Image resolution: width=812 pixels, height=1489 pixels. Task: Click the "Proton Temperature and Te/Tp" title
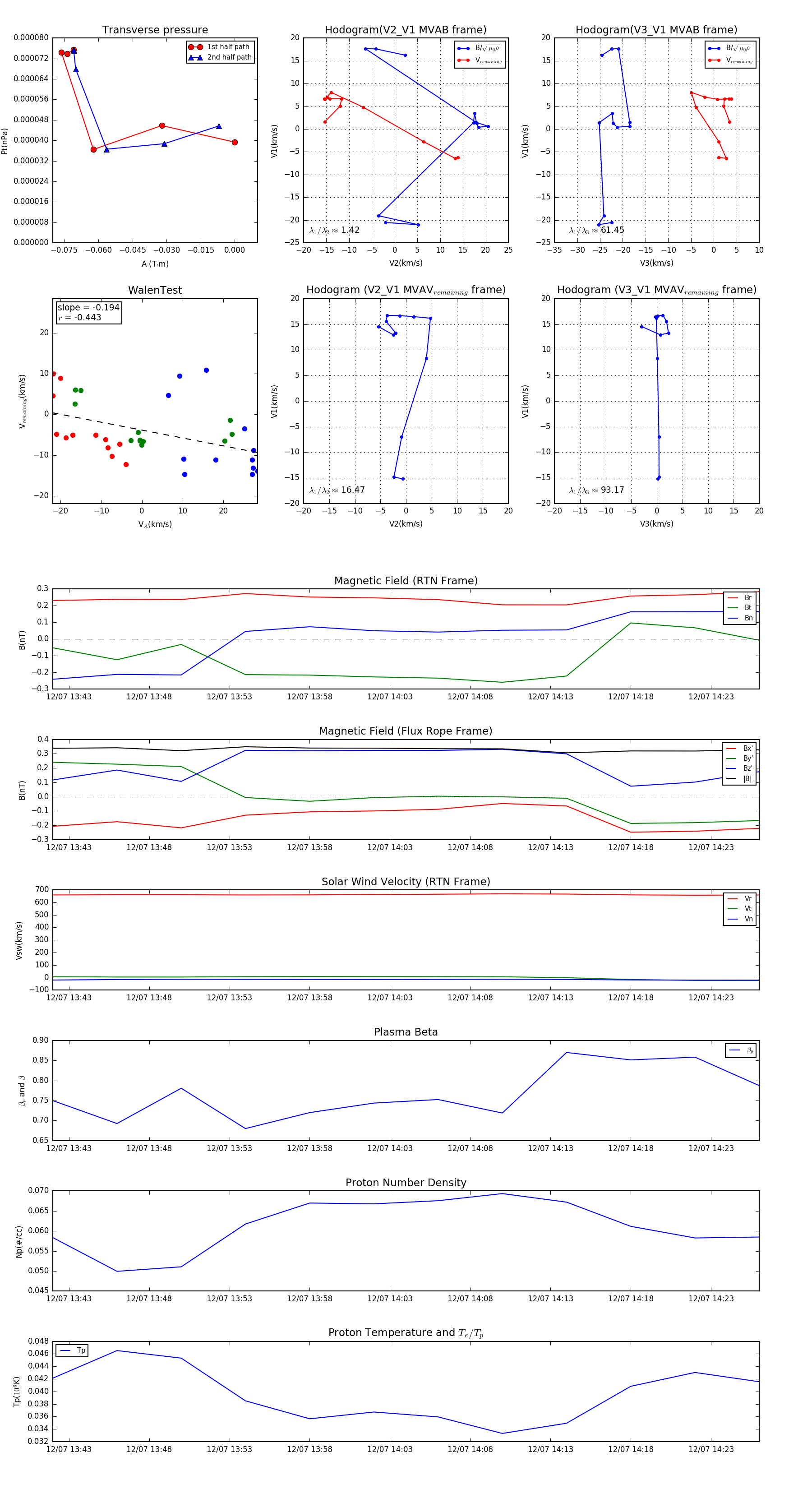point(406,1333)
